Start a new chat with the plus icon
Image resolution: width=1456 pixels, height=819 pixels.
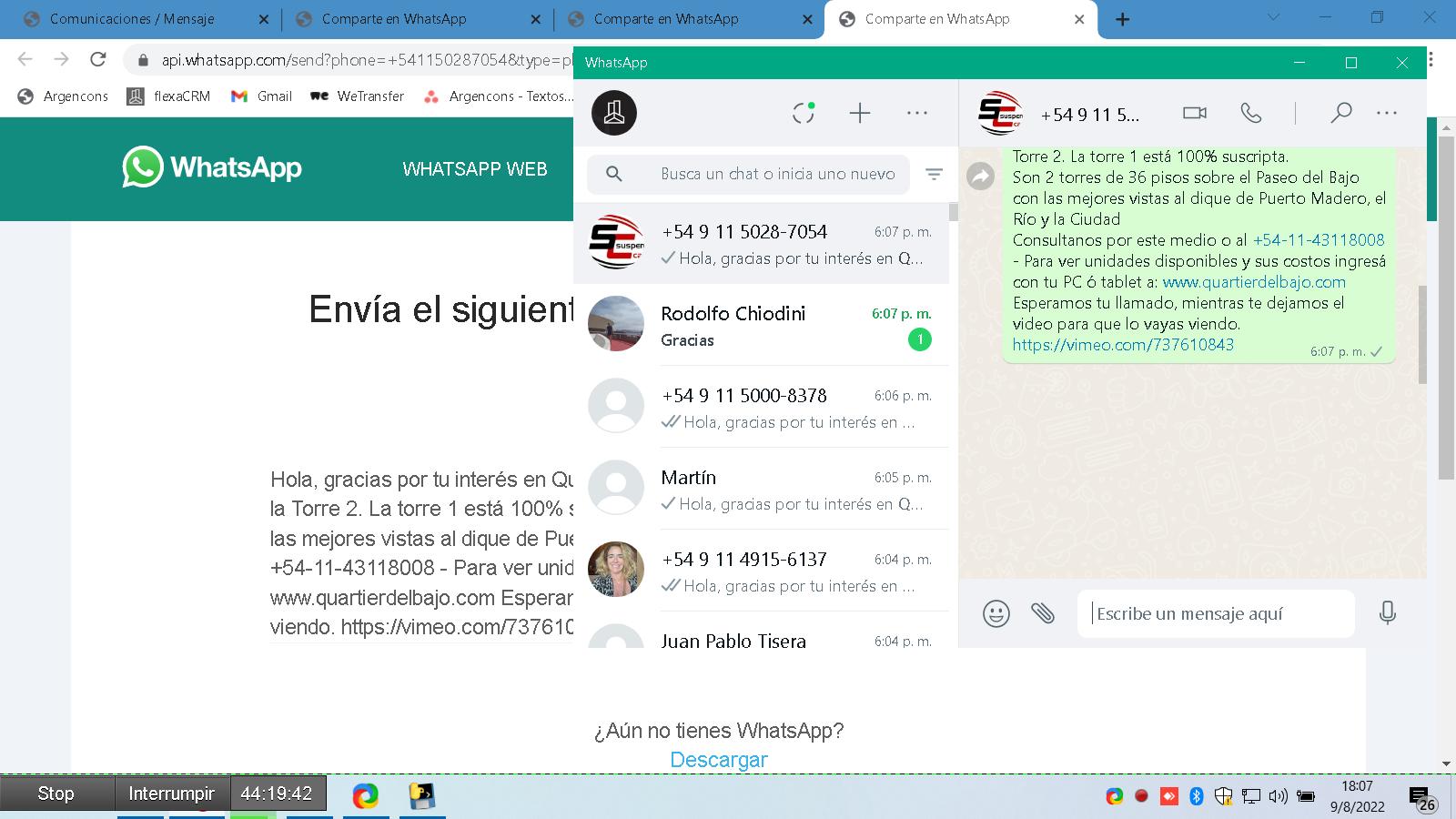(860, 113)
